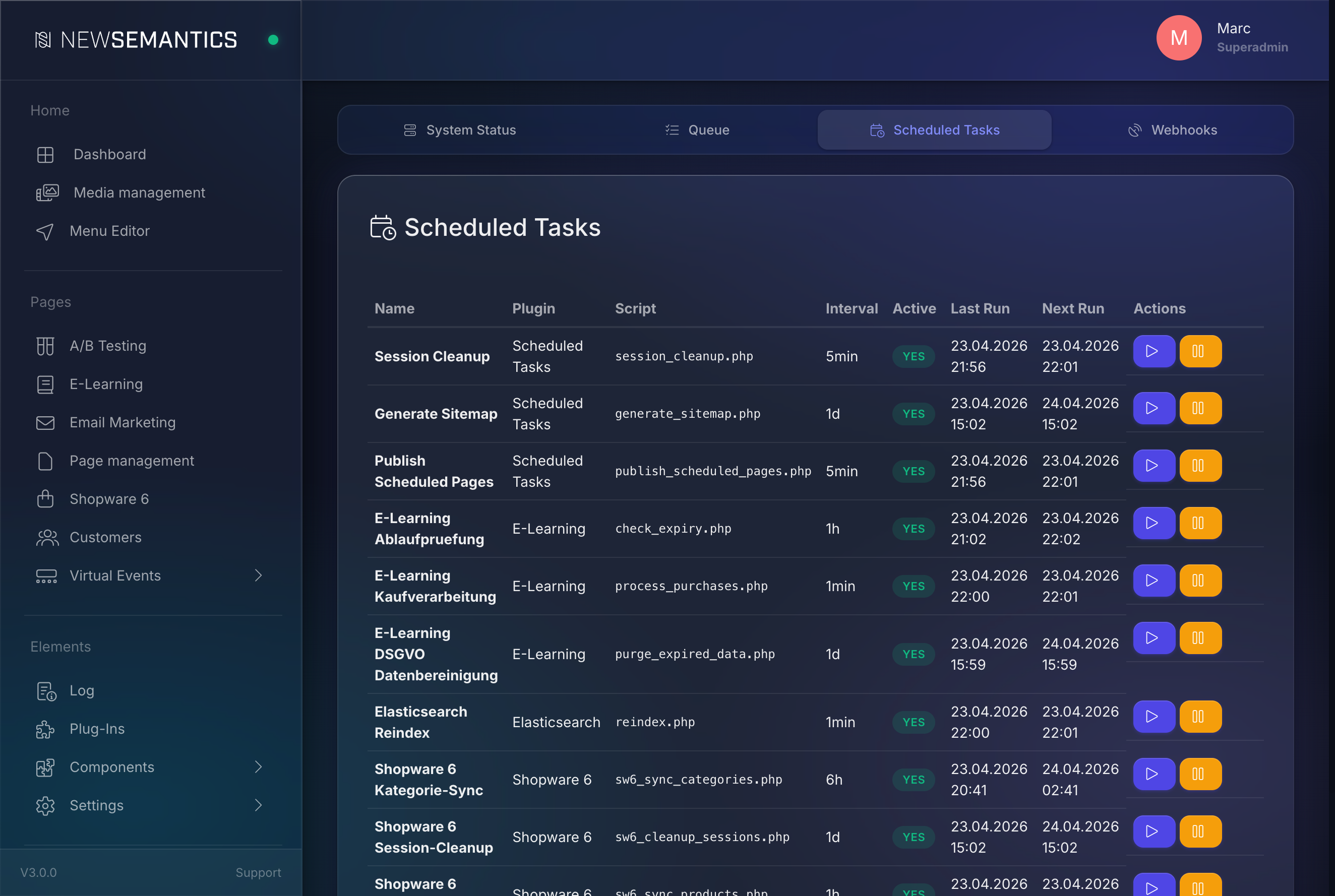This screenshot has width=1335, height=896.
Task: Run E-Learning Kaufverarbeitung task
Action: 1154,581
